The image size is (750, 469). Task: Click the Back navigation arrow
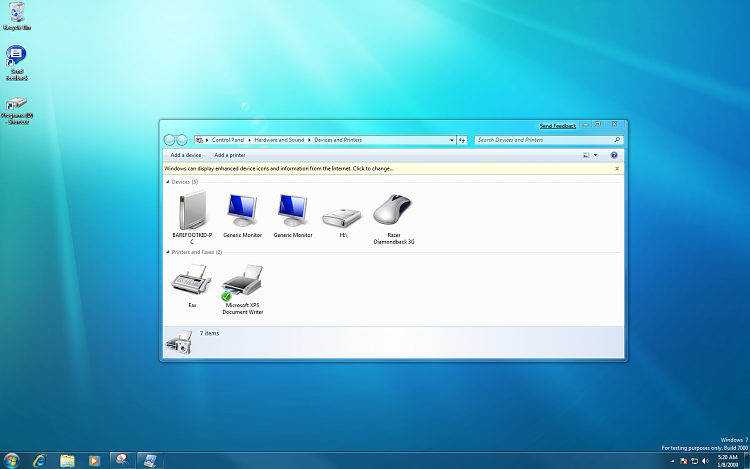point(169,140)
